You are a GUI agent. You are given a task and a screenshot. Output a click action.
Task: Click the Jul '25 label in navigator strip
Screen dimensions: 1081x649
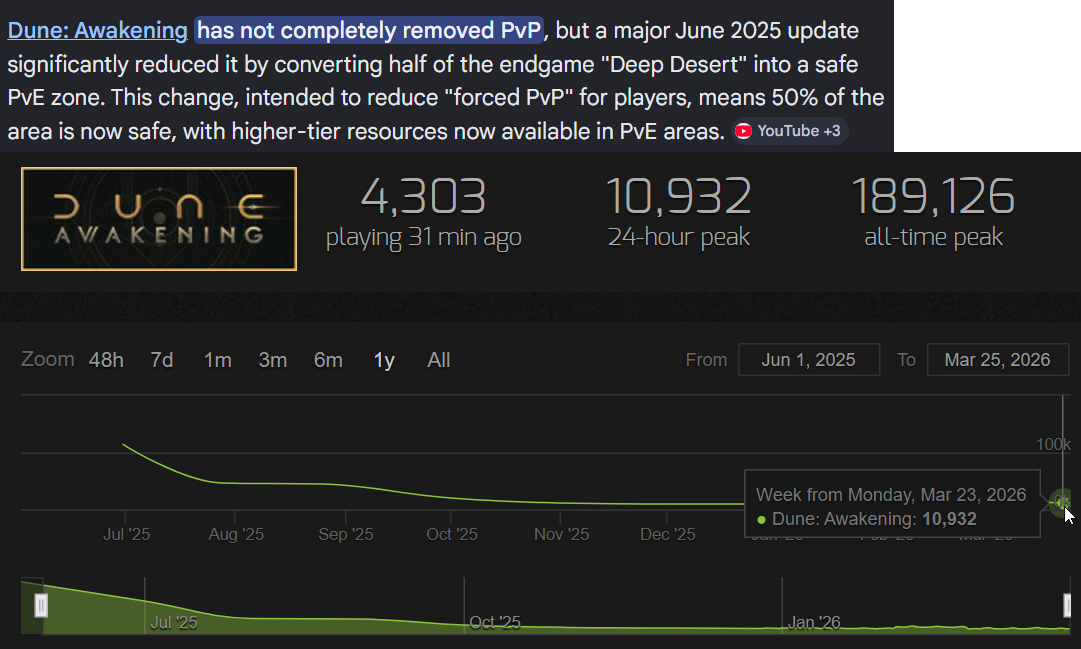[174, 623]
